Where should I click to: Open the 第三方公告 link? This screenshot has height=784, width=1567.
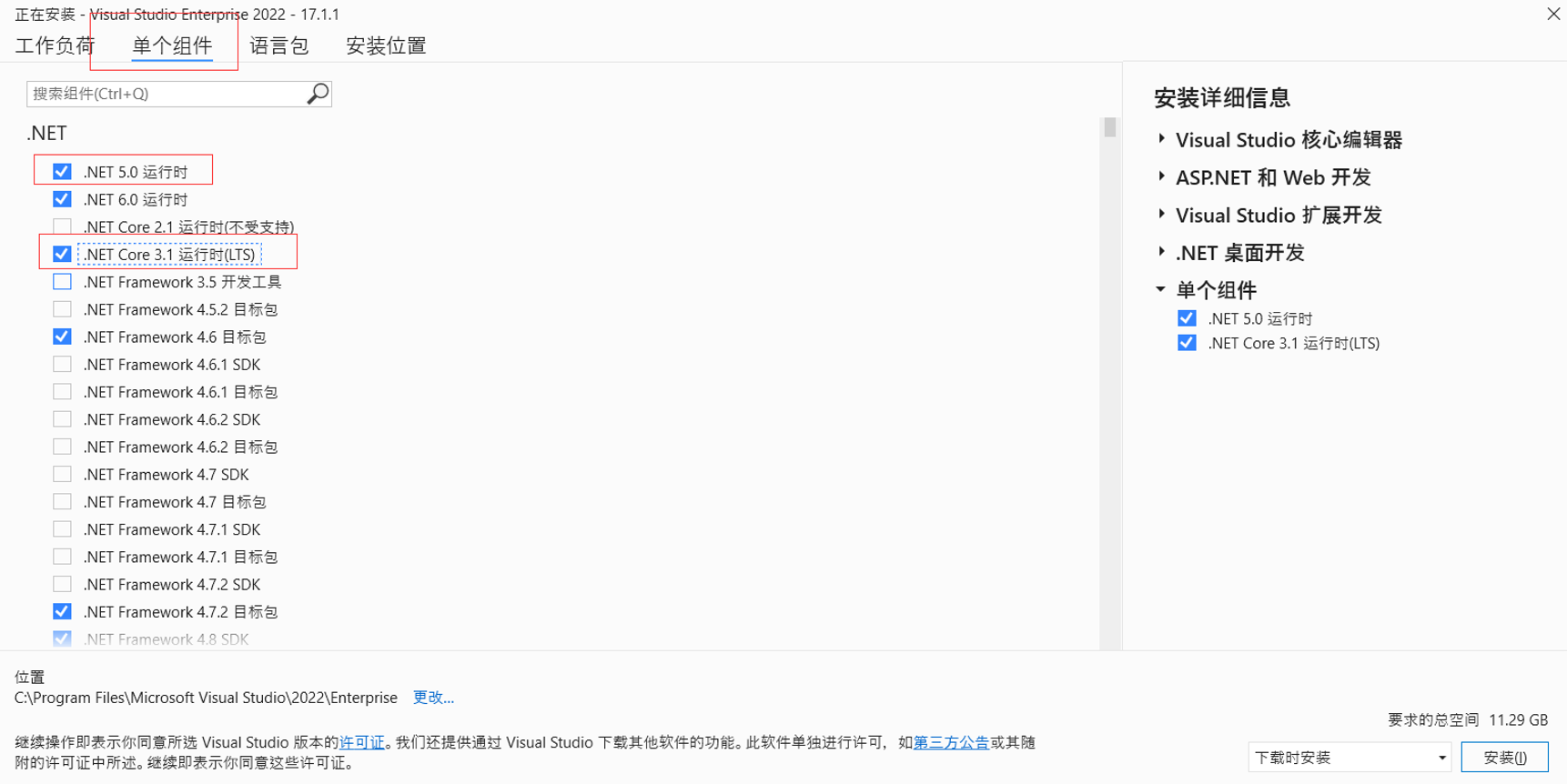(x=951, y=742)
